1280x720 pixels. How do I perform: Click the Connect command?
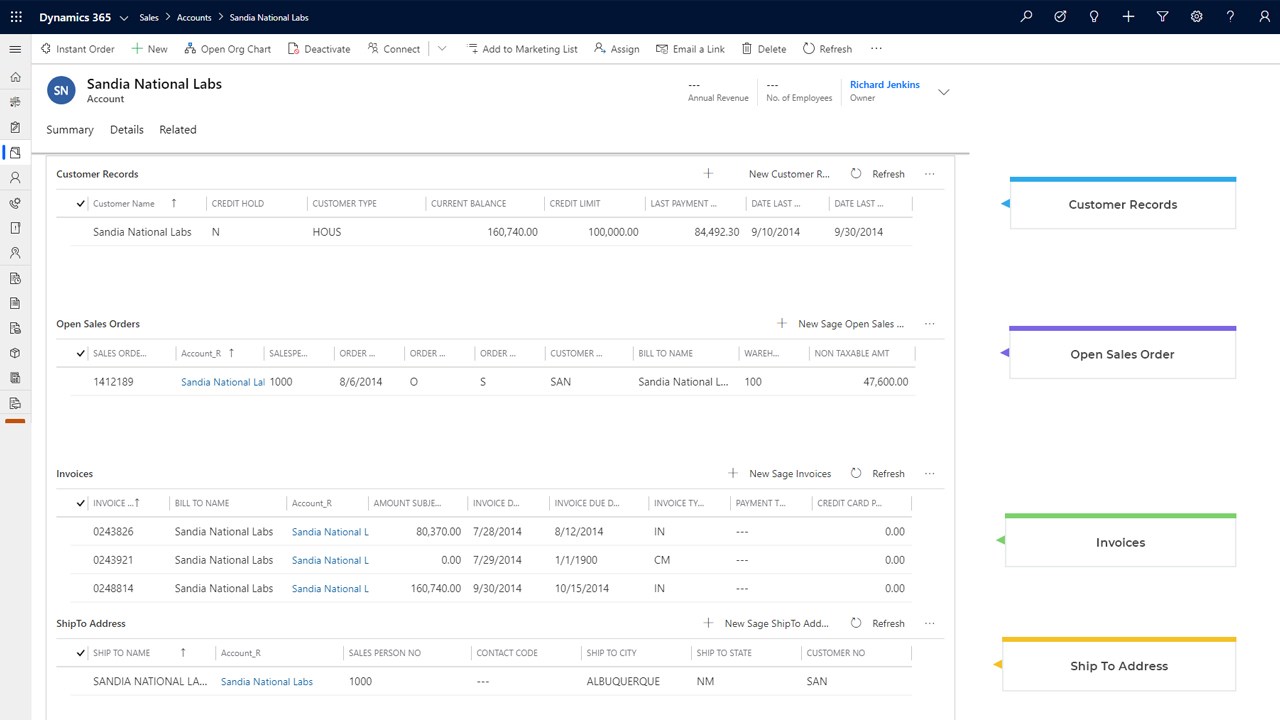(x=394, y=49)
